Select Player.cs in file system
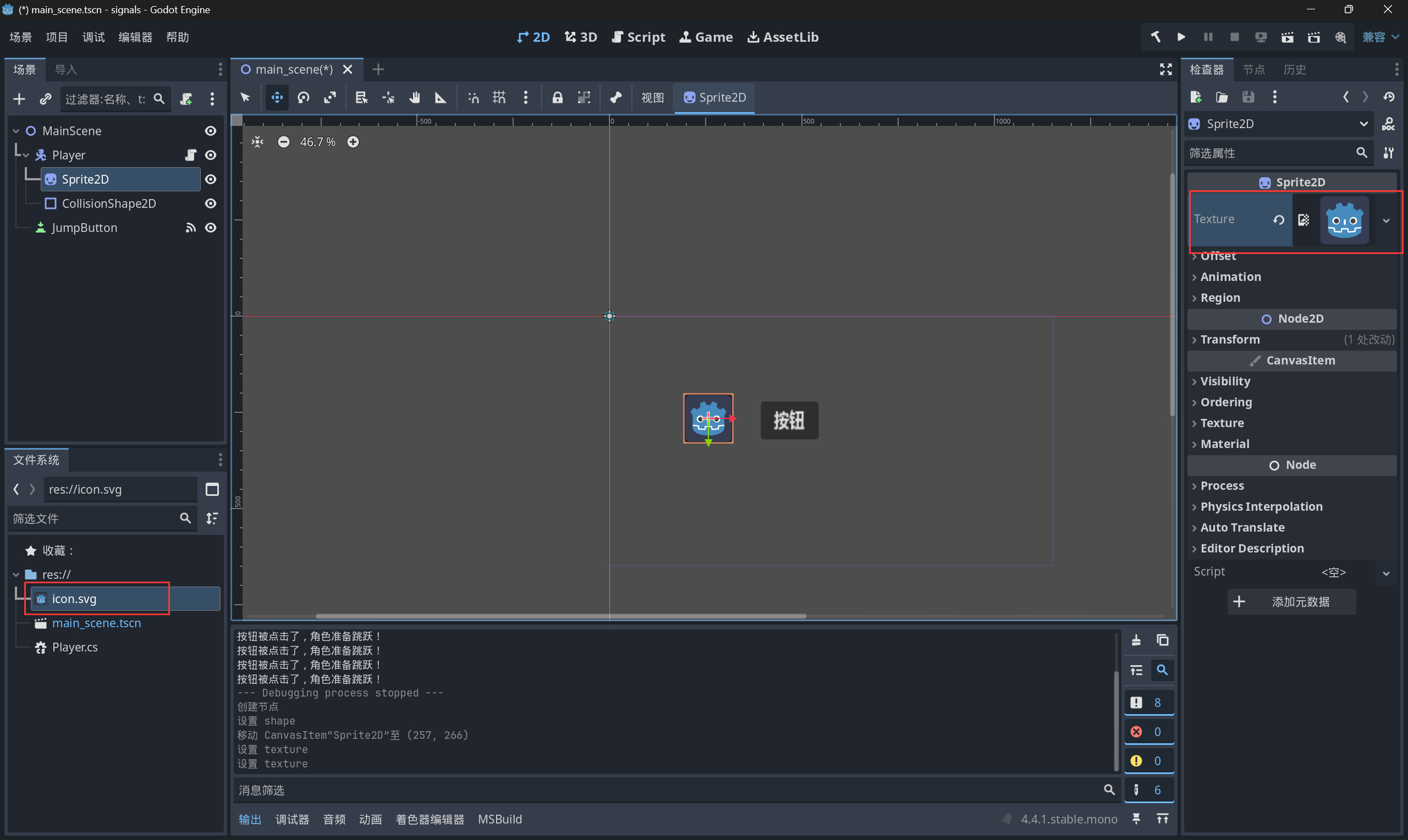The width and height of the screenshot is (1408, 840). tap(75, 648)
